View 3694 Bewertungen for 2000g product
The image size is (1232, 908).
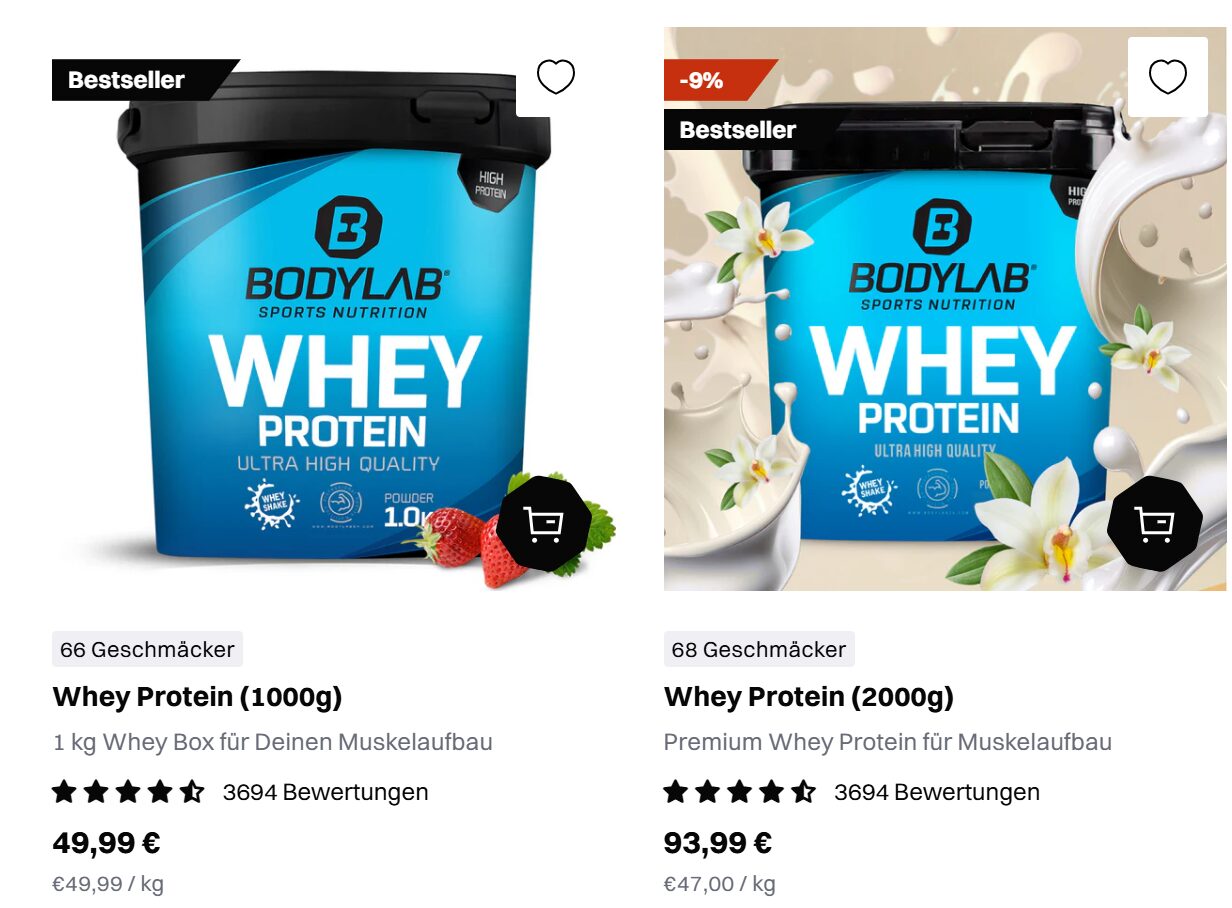937,793
